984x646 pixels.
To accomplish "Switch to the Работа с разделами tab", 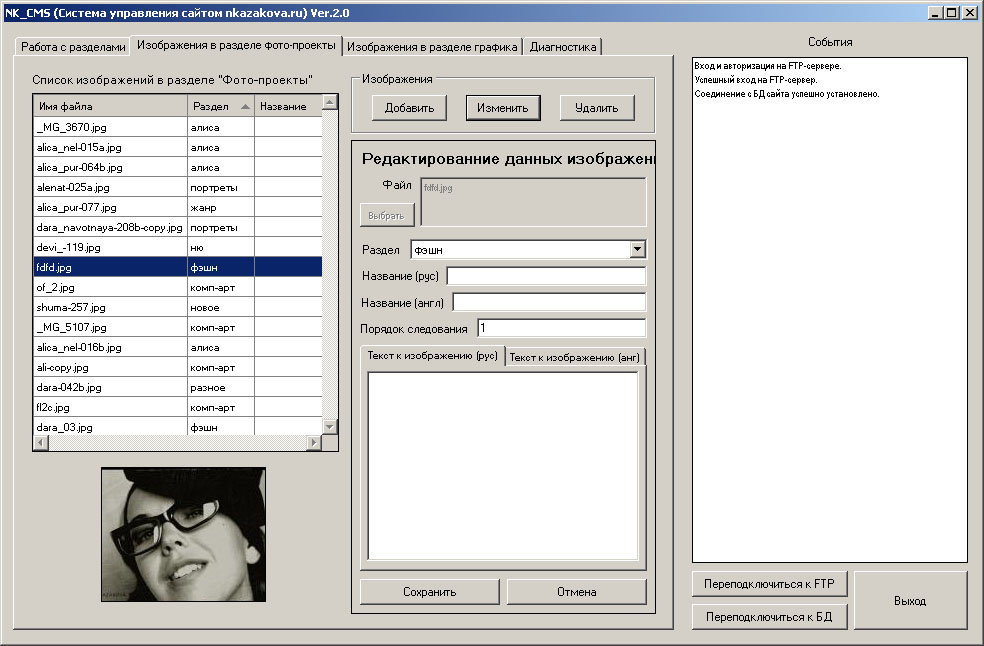I will click(x=73, y=47).
